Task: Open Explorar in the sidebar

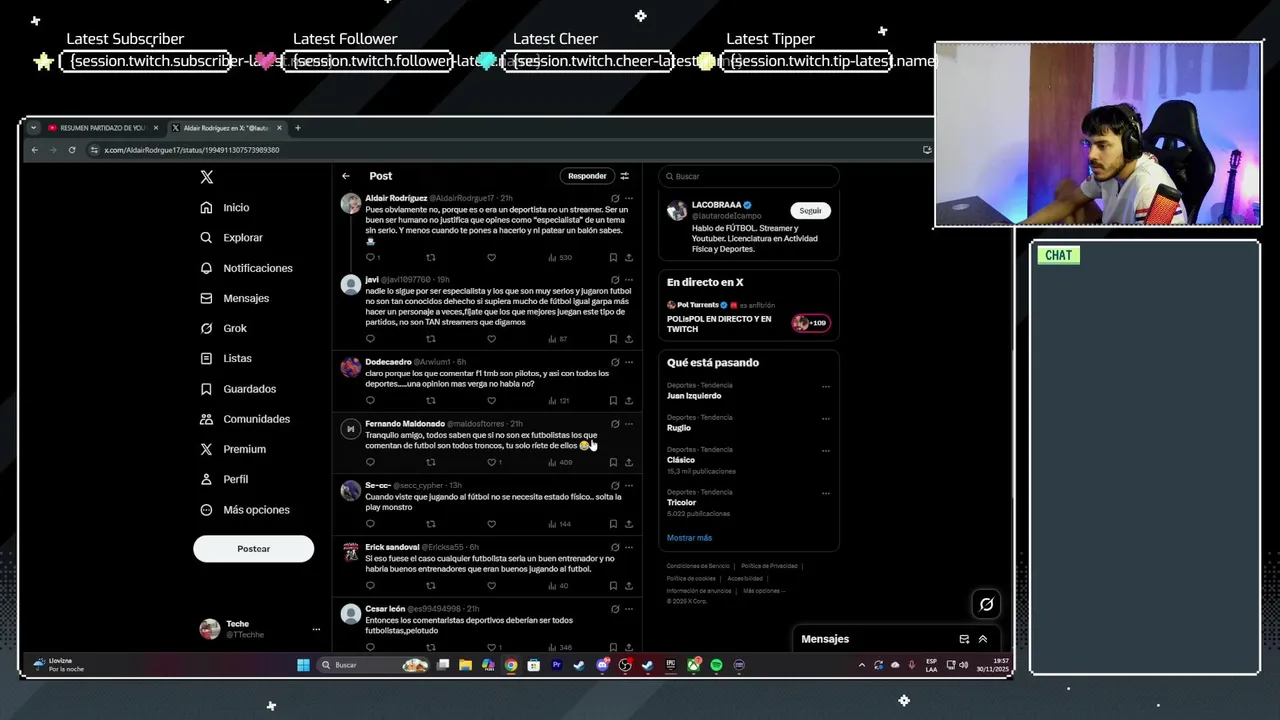Action: 231,238
